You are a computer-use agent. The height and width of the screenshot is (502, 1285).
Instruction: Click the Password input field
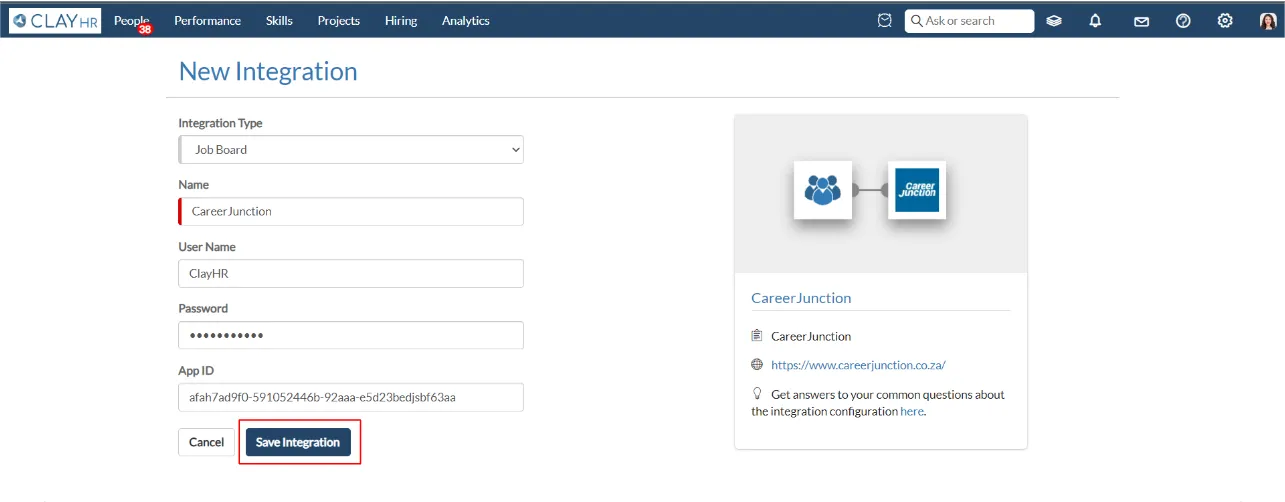pos(351,335)
